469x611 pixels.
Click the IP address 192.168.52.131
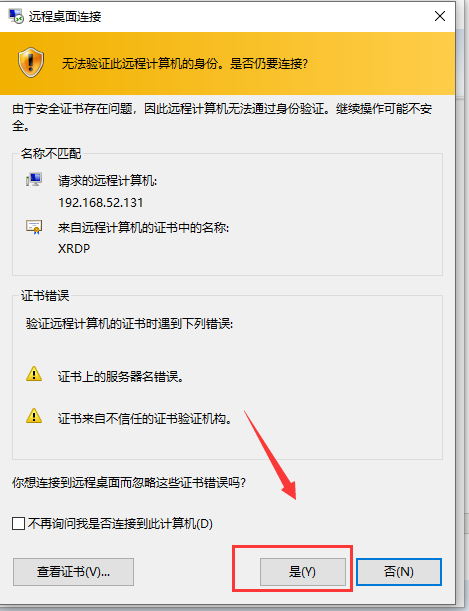click(x=100, y=203)
